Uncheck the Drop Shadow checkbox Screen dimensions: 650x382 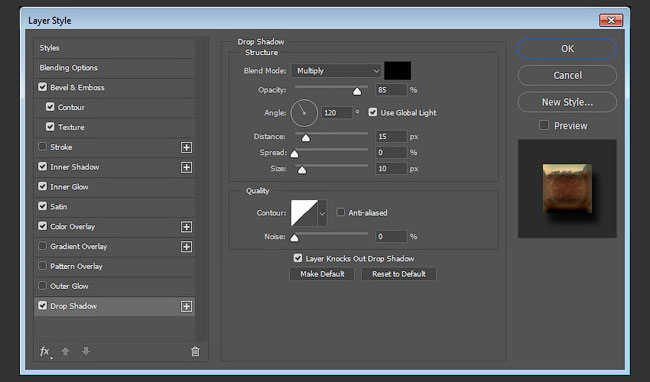pos(42,306)
